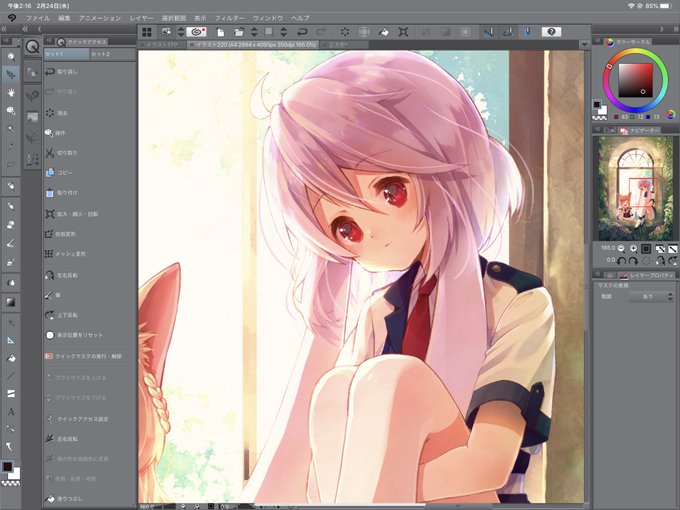The width and height of the screenshot is (680, 510).
Task: Open the ウィンドウ menu
Action: pyautogui.click(x=268, y=18)
